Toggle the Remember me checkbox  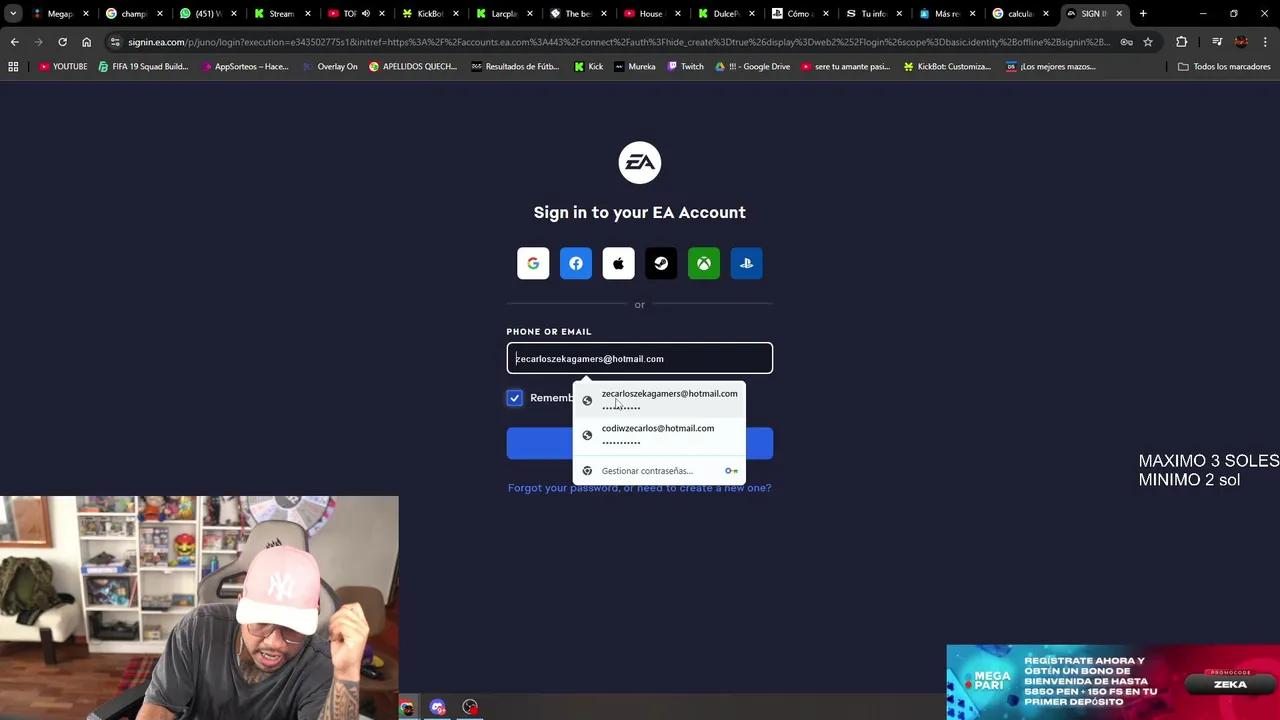point(515,398)
